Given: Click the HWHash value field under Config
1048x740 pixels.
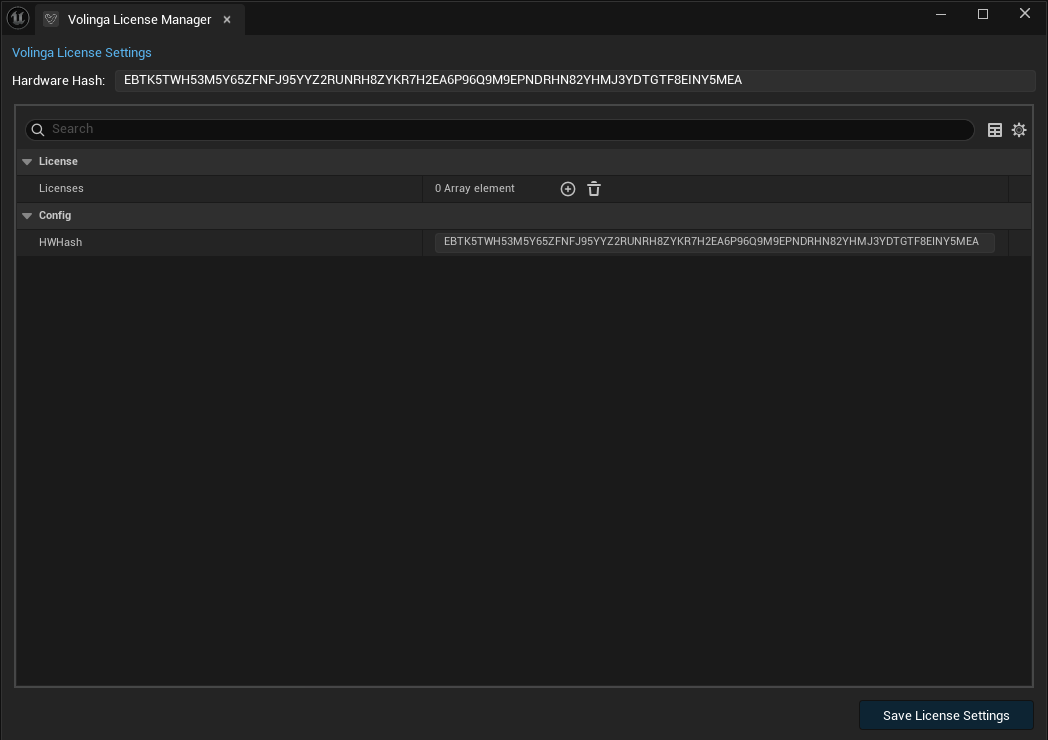Looking at the screenshot, I should point(713,242).
